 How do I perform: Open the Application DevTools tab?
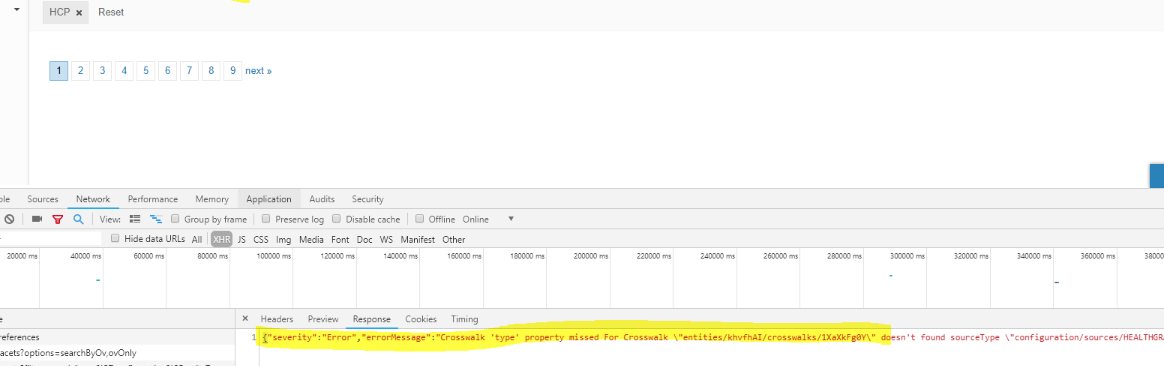[269, 199]
